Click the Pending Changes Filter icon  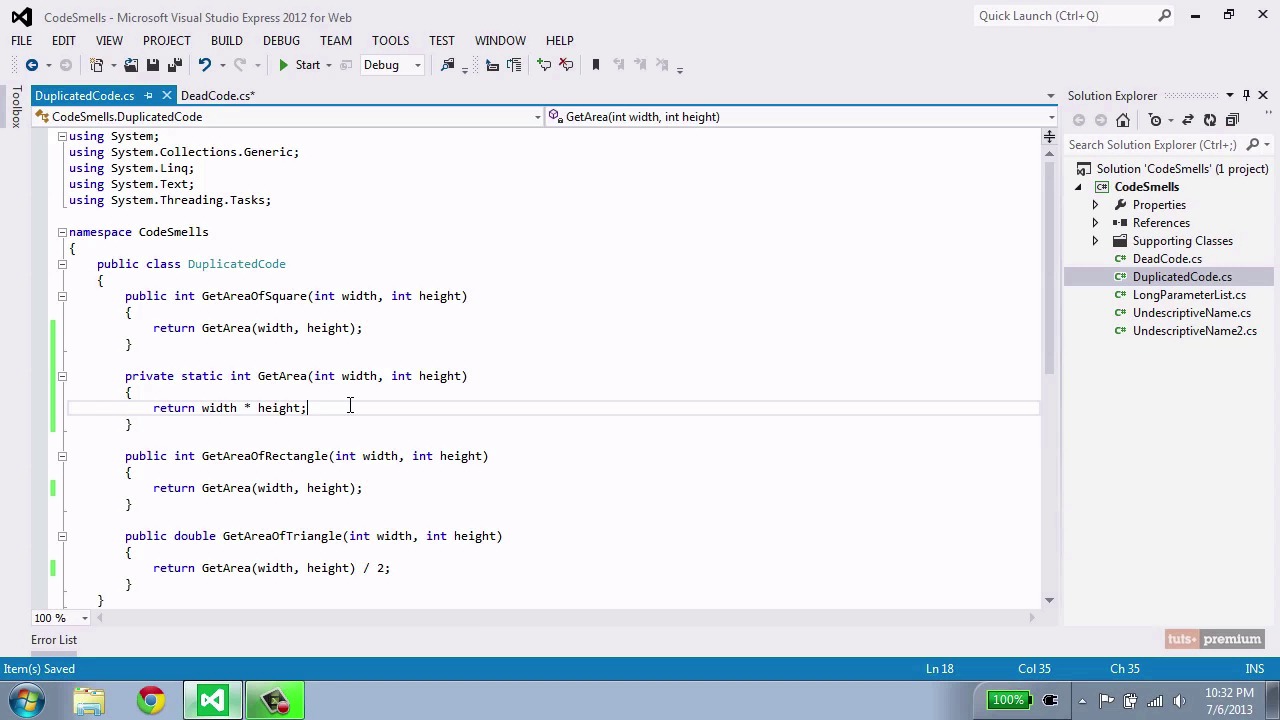point(1156,120)
